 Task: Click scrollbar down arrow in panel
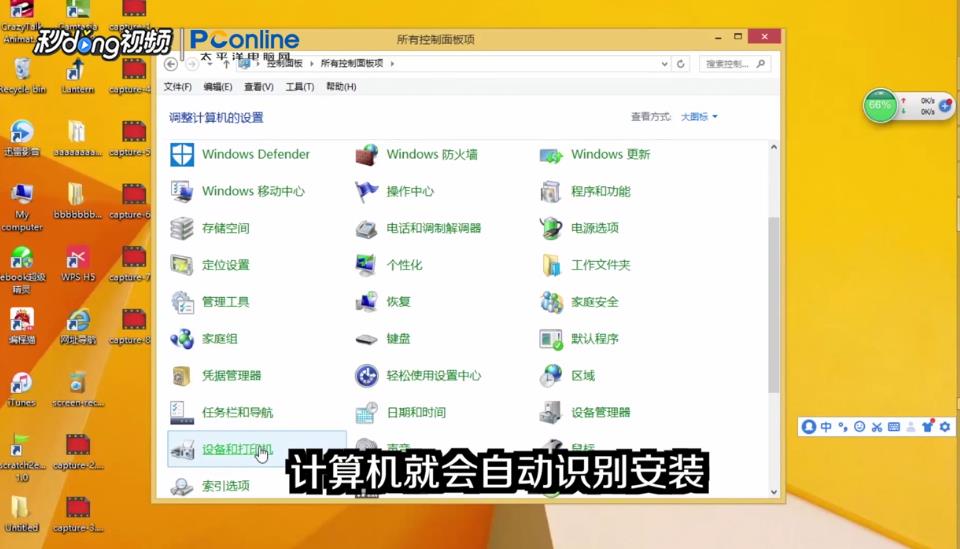[x=774, y=491]
